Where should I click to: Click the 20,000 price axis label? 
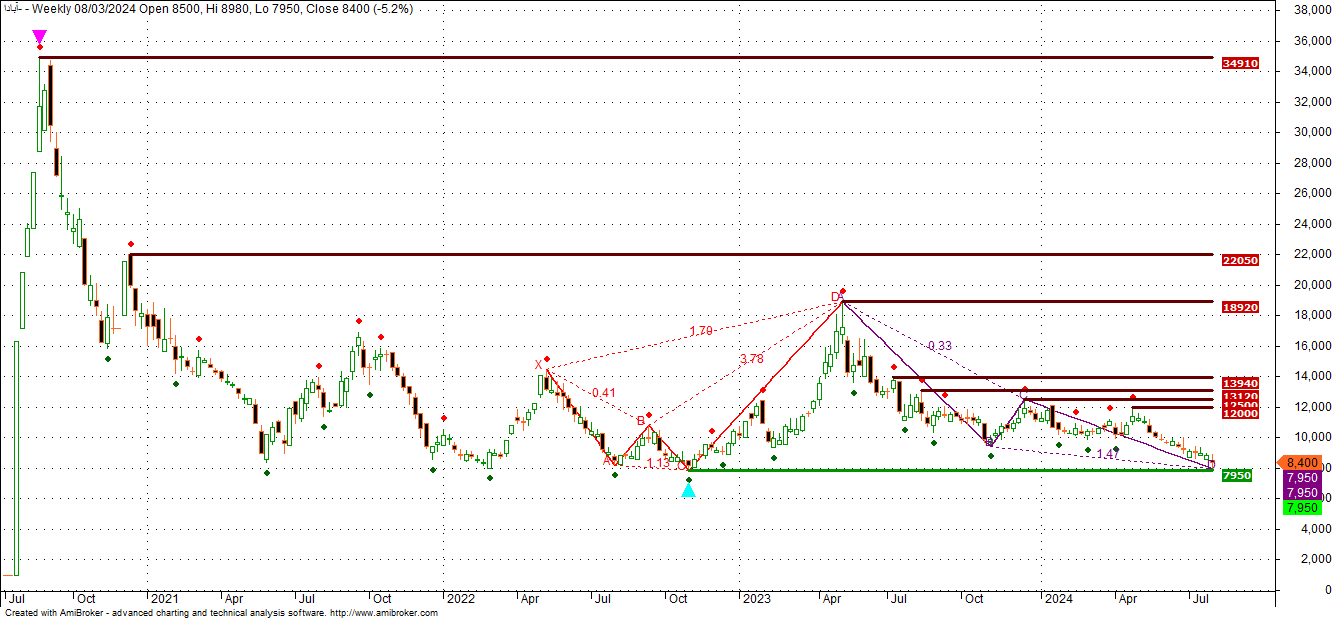pyautogui.click(x=1313, y=285)
